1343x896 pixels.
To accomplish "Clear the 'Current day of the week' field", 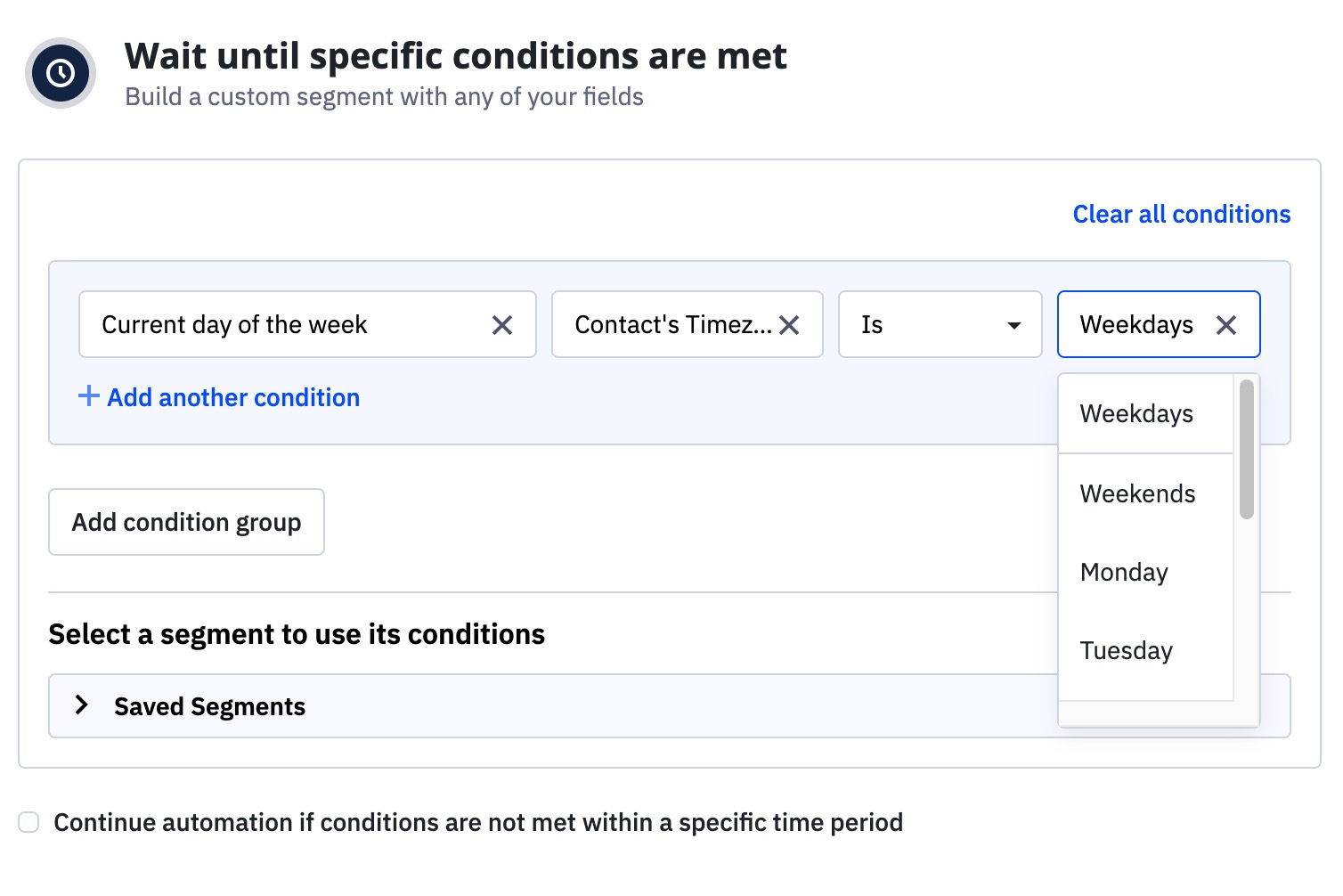I will (502, 325).
